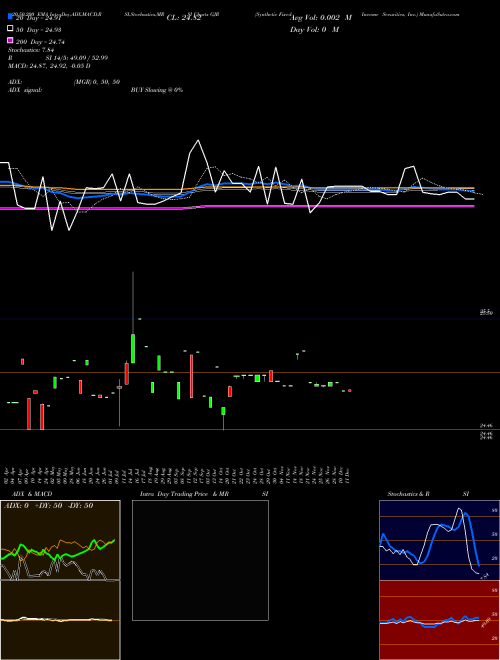Click the 'SI 14/3: 49.69 / 52.99' readout

[76, 58]
